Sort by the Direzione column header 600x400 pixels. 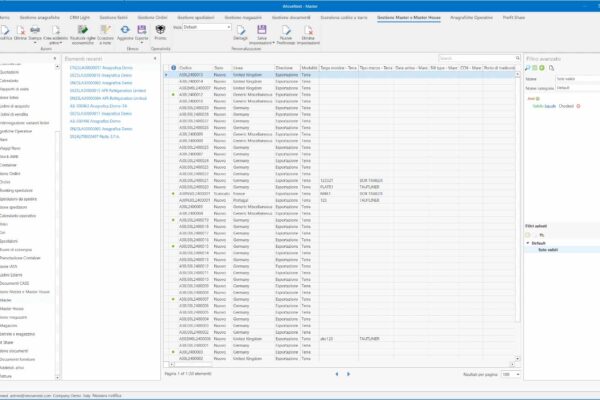click(x=287, y=68)
